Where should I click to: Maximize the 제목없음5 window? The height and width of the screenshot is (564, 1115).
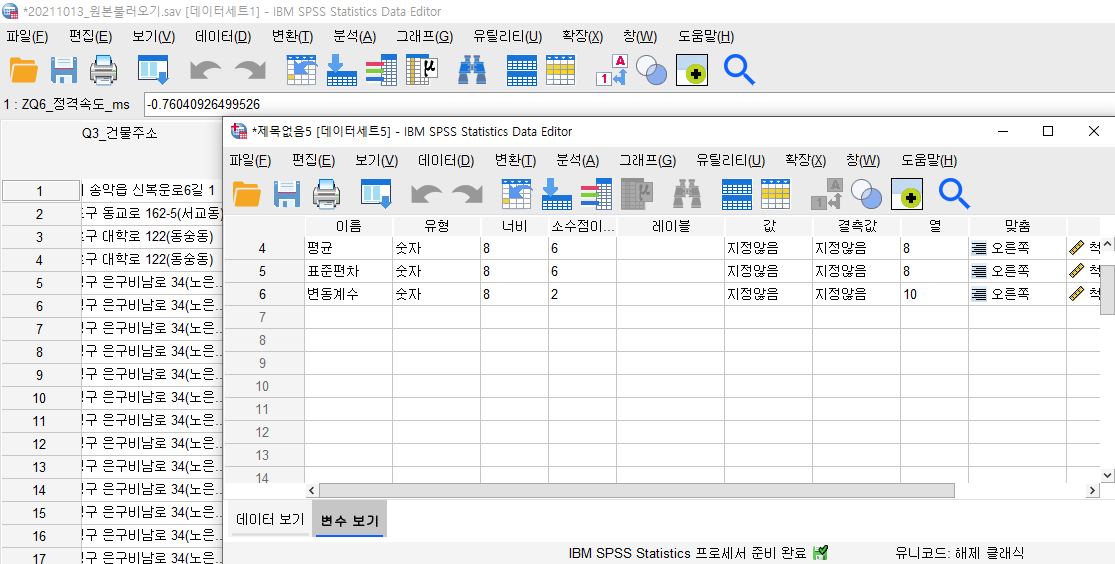tap(1047, 132)
